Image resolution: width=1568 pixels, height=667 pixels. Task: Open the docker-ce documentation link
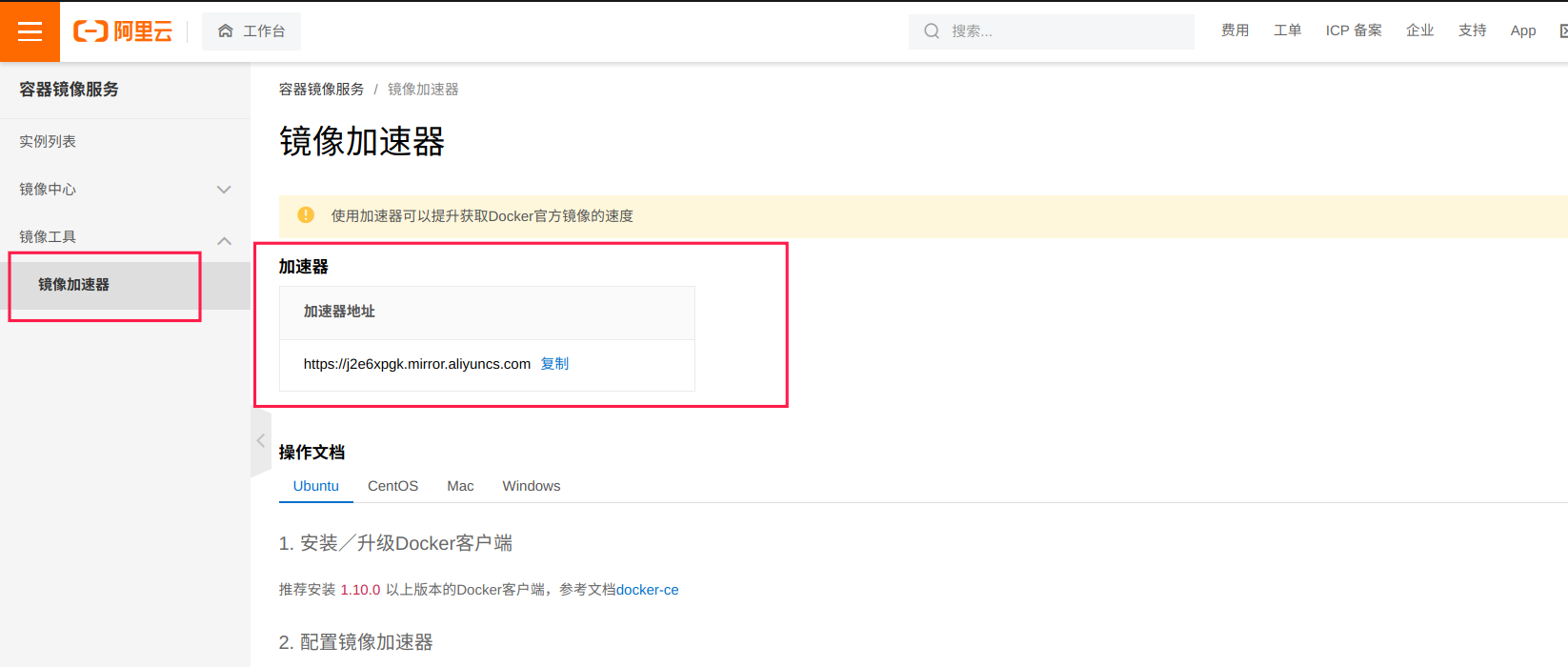(648, 590)
